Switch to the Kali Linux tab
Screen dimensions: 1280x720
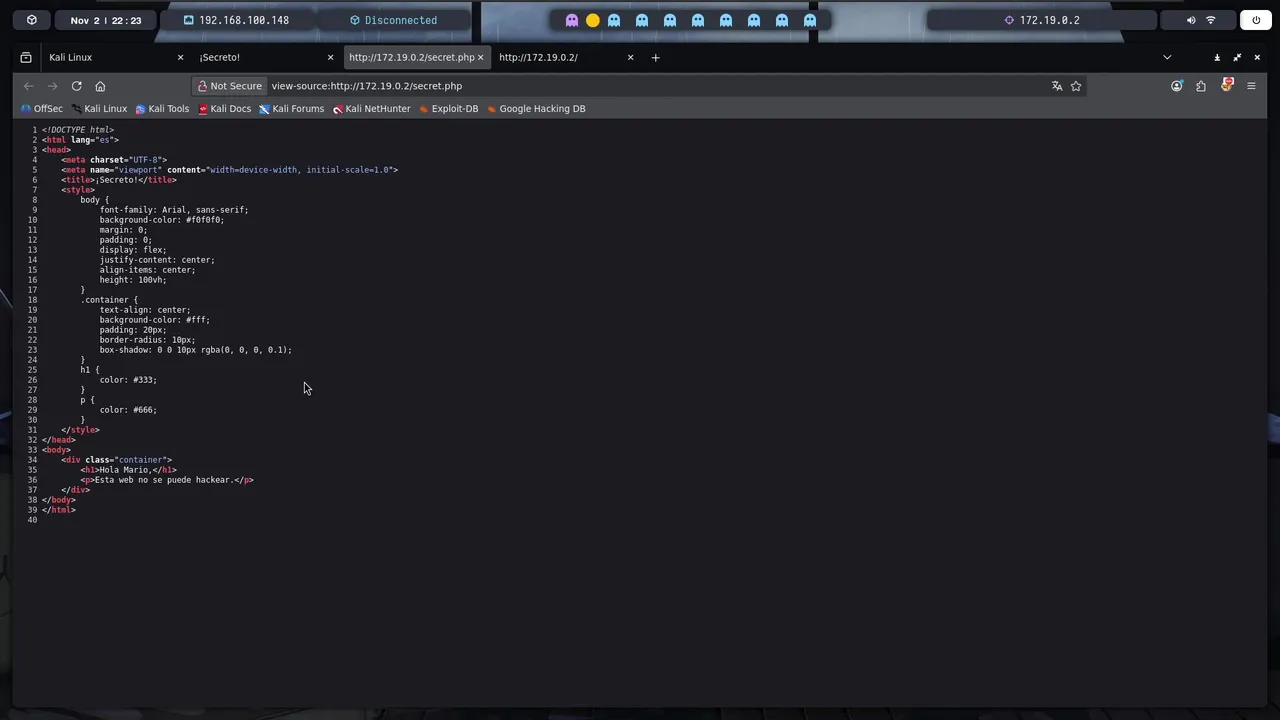click(x=114, y=57)
